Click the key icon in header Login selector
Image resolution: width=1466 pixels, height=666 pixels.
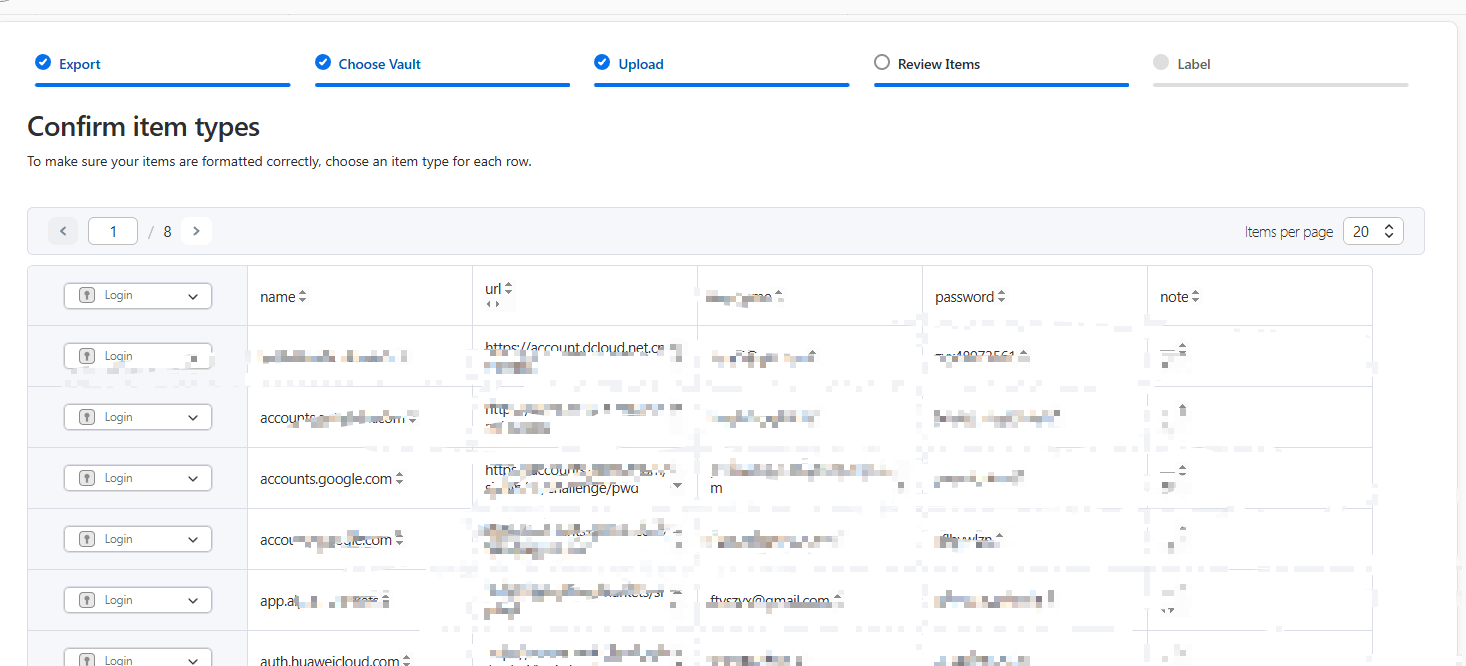87,295
